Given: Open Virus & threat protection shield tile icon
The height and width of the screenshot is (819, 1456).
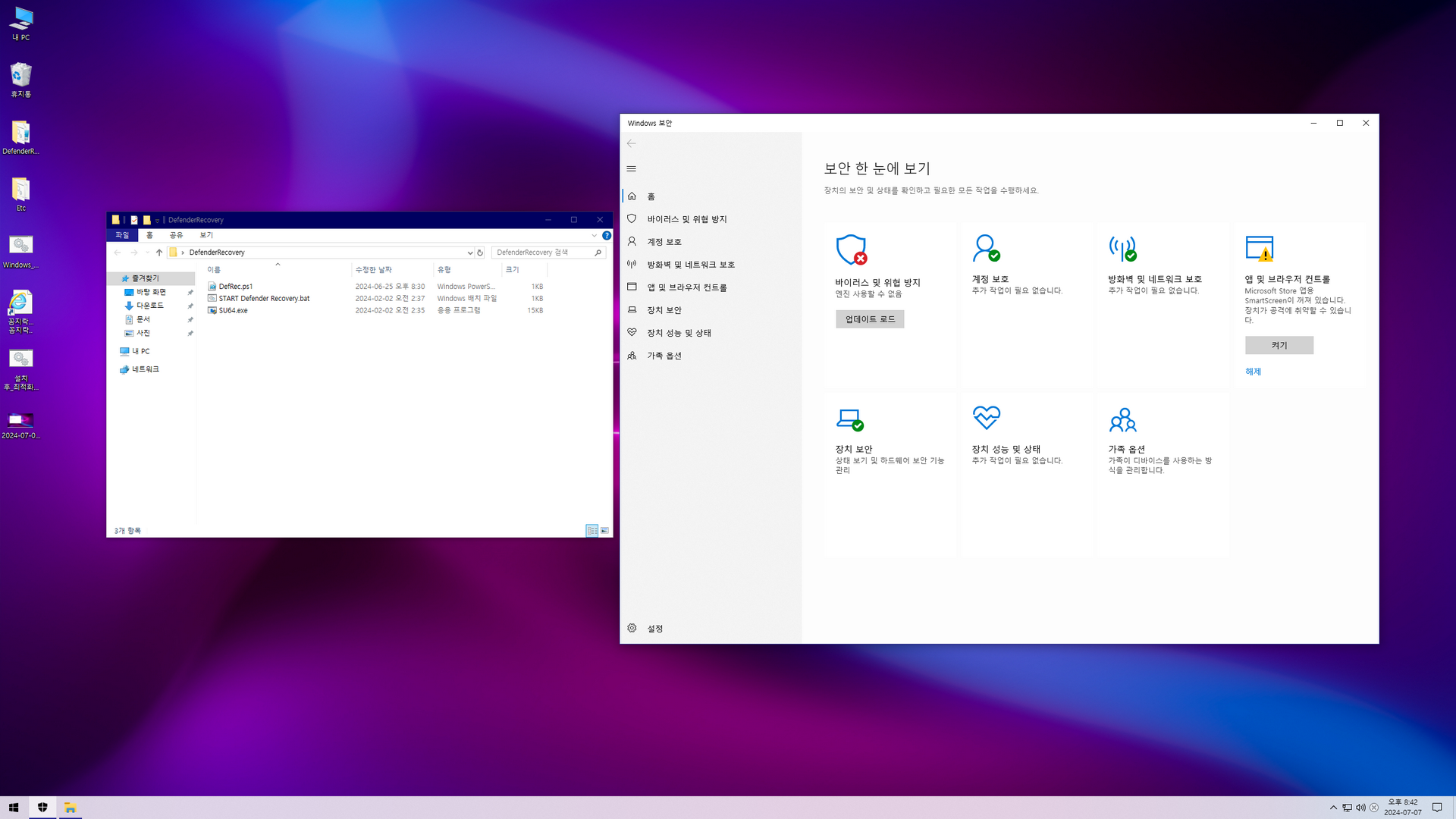Looking at the screenshot, I should pos(851,249).
